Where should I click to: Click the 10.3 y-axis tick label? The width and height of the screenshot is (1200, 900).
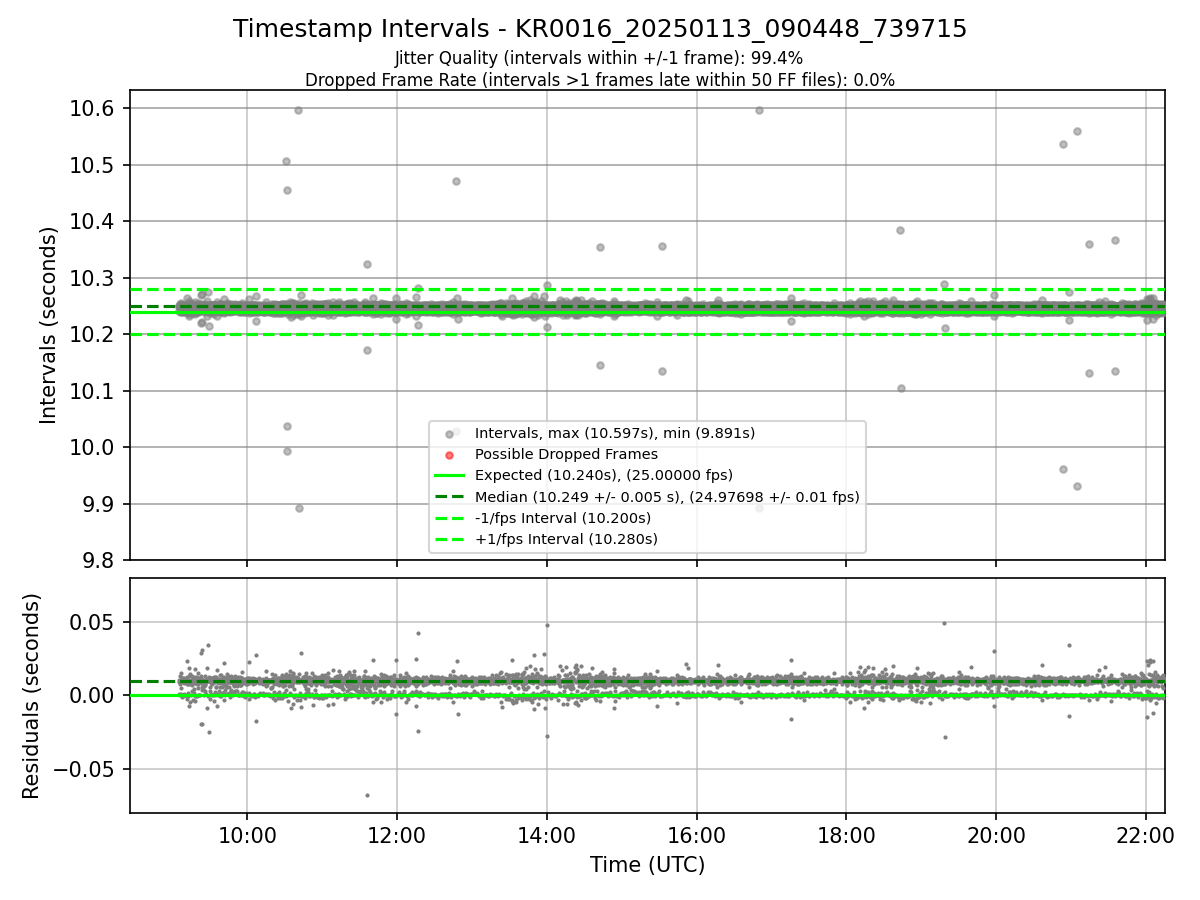pos(94,278)
